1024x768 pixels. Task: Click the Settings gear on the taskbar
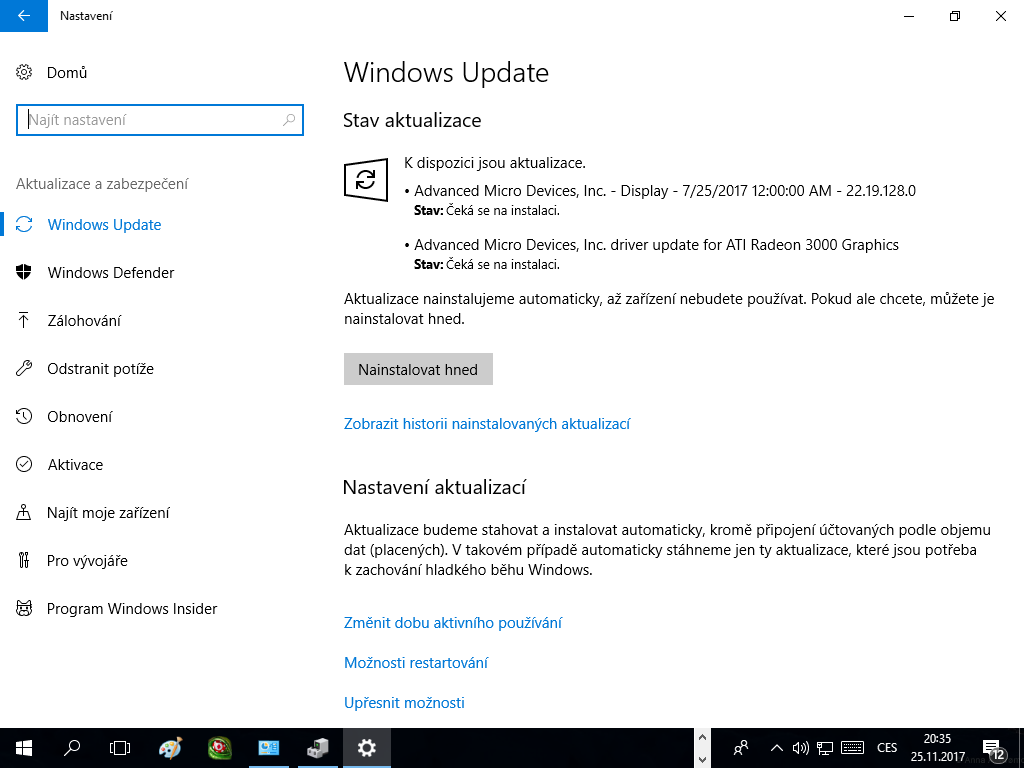point(367,748)
